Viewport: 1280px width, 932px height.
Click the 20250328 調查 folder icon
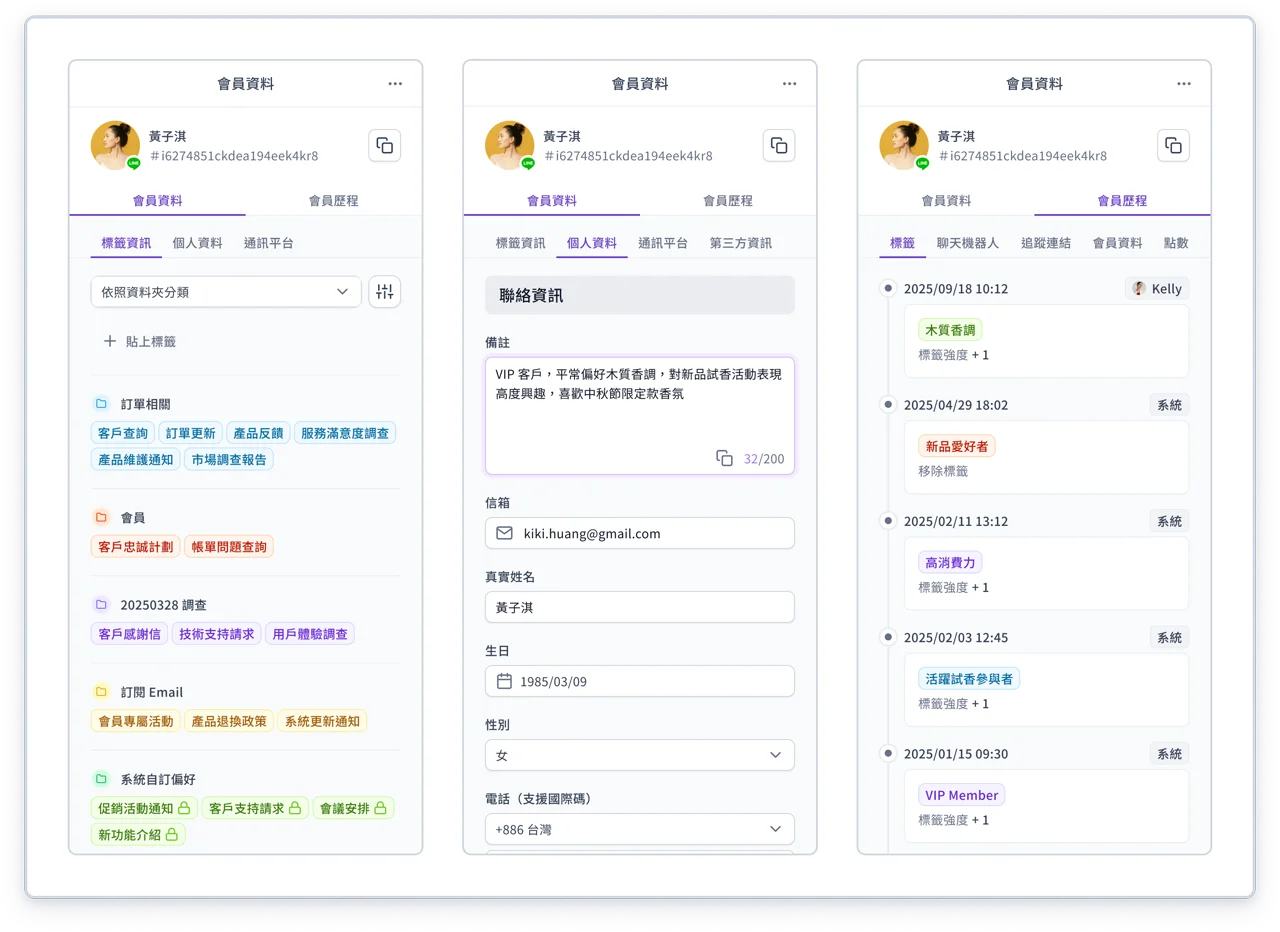101,604
